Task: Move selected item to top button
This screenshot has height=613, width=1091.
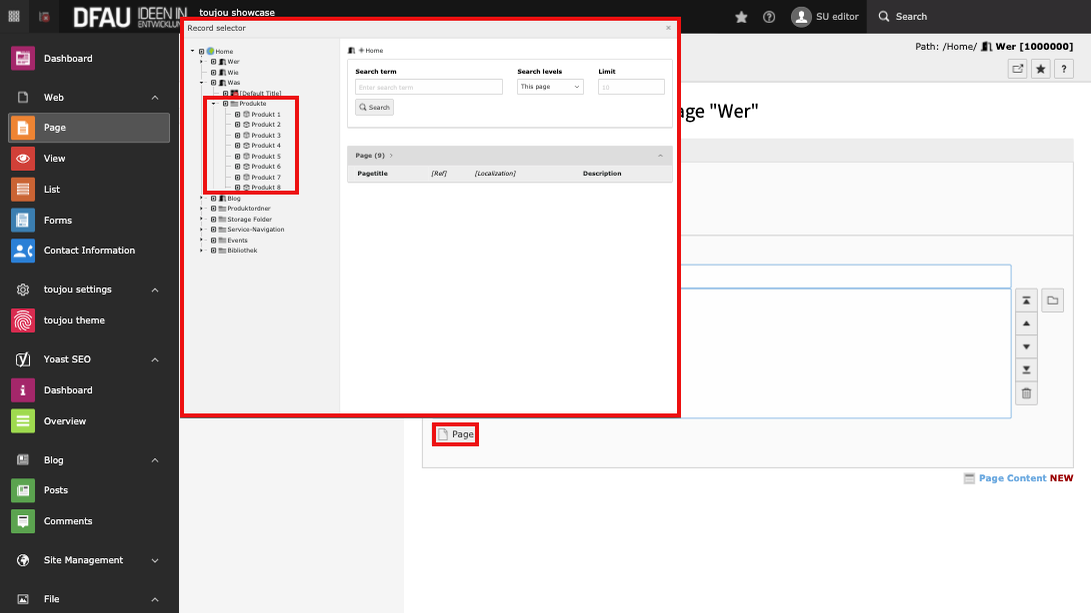Action: pos(1026,301)
